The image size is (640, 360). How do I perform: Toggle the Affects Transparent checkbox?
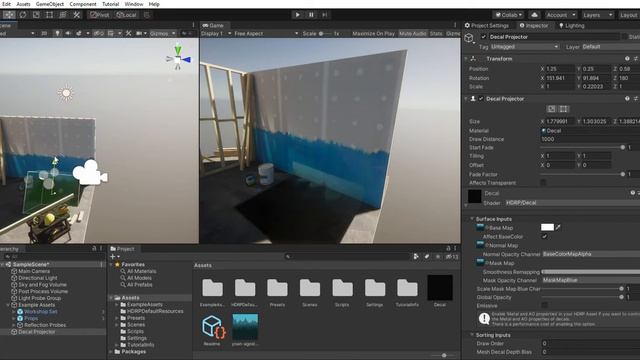coord(543,182)
